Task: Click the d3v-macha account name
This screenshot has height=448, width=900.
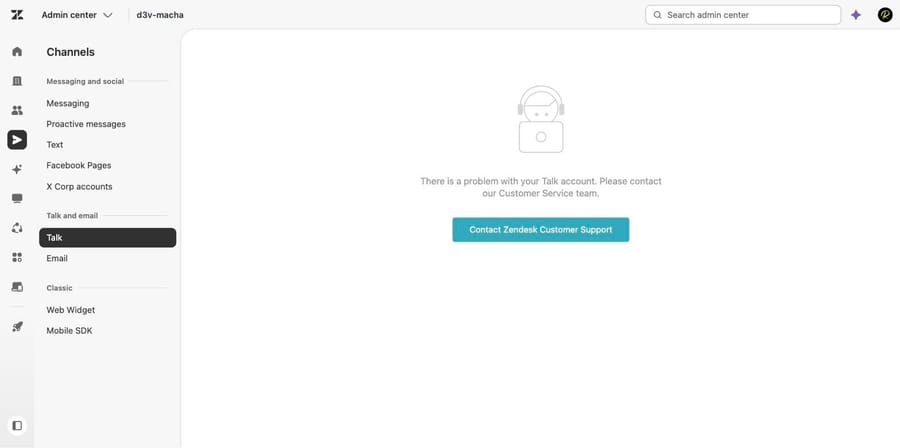Action: pos(160,15)
